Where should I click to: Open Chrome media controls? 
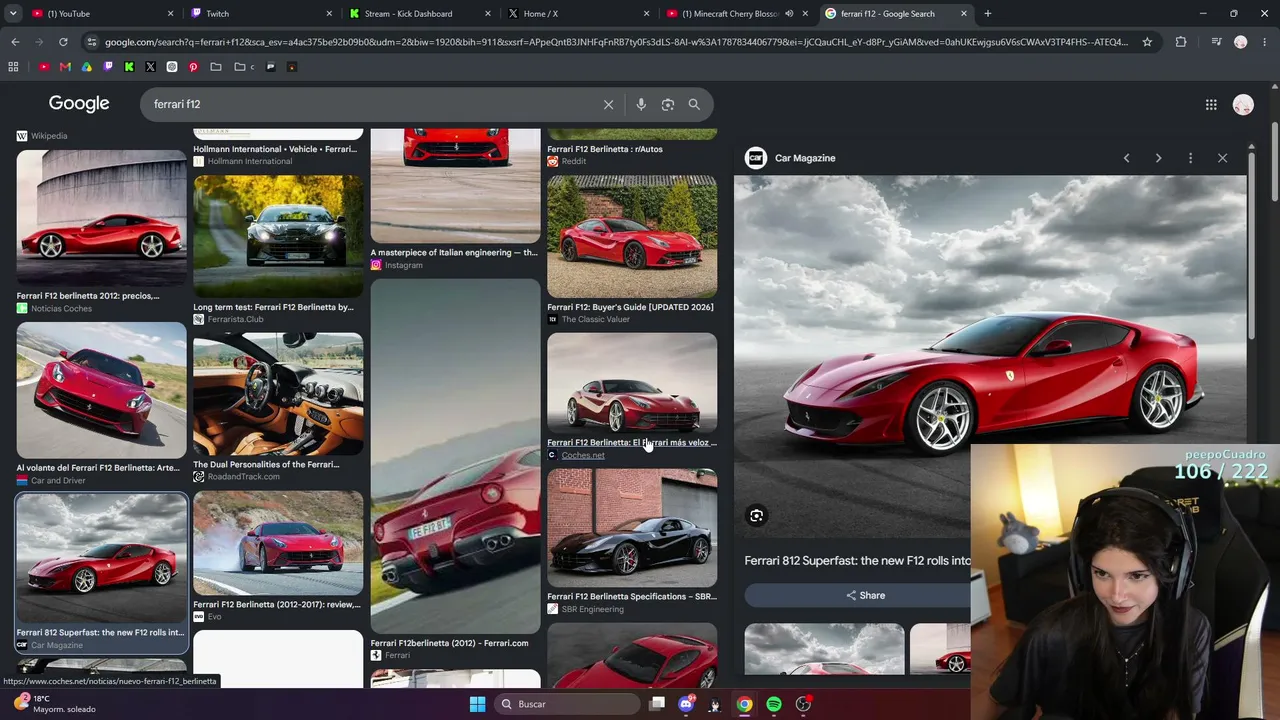point(1216,42)
